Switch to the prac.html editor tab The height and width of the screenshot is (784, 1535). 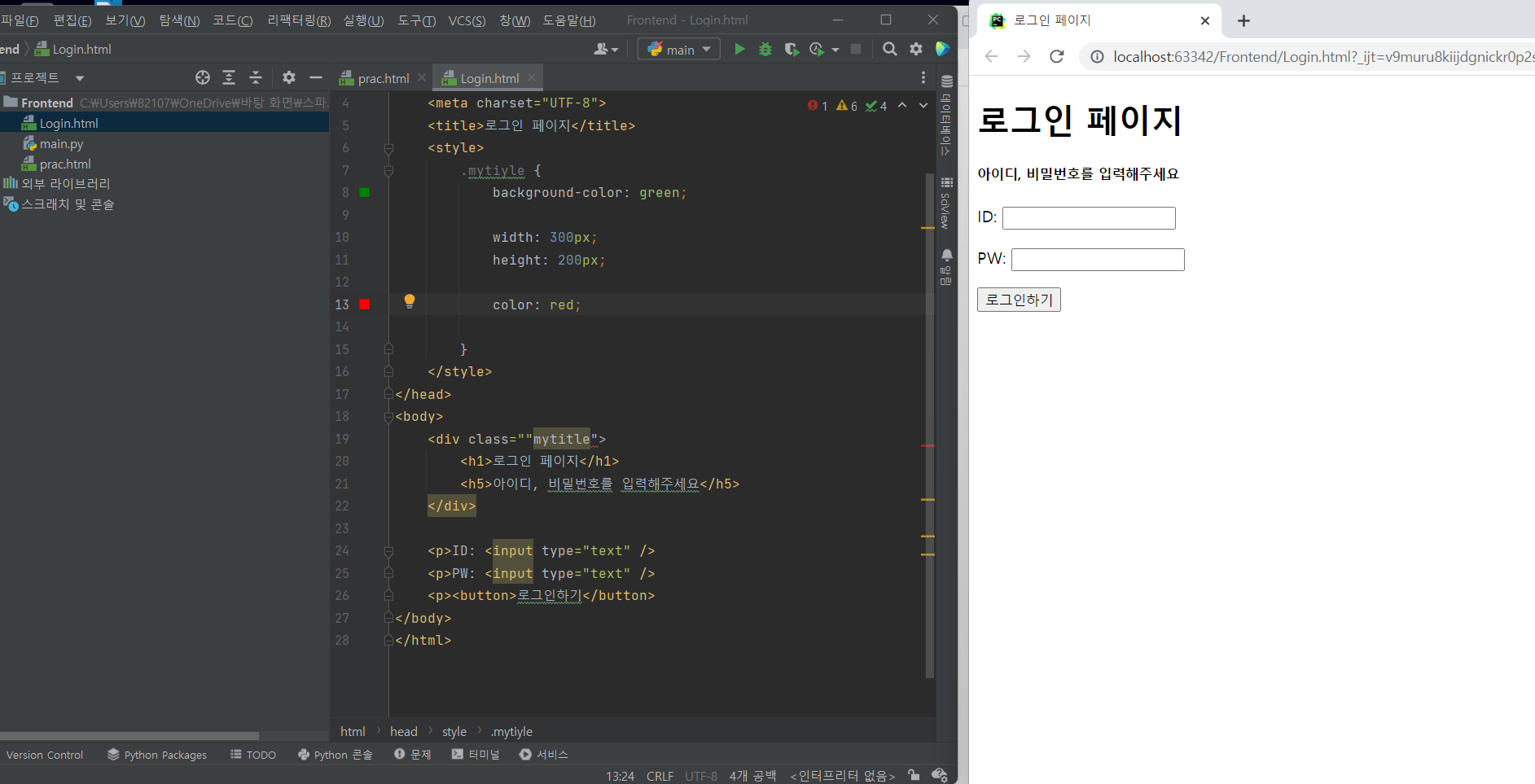pos(383,78)
